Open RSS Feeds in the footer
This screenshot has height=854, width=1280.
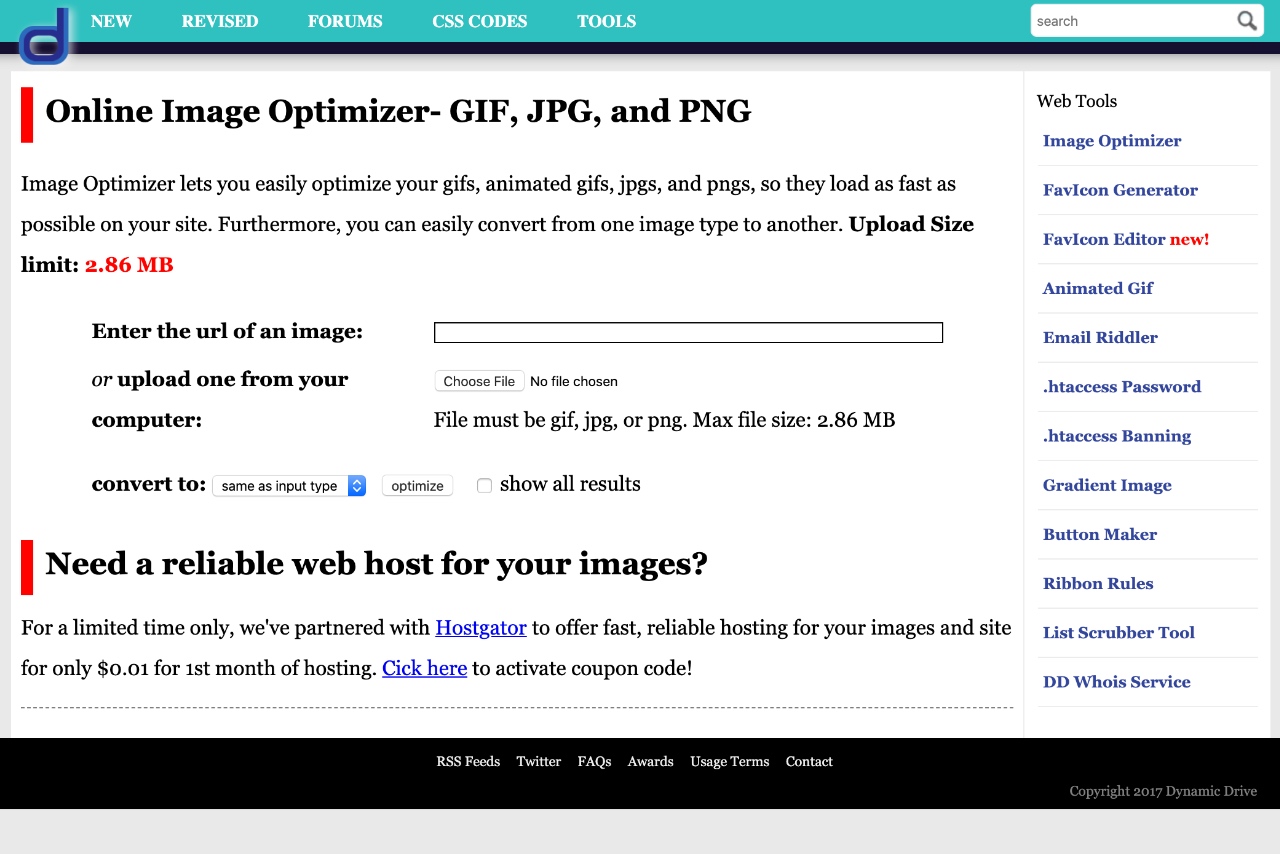click(x=468, y=762)
